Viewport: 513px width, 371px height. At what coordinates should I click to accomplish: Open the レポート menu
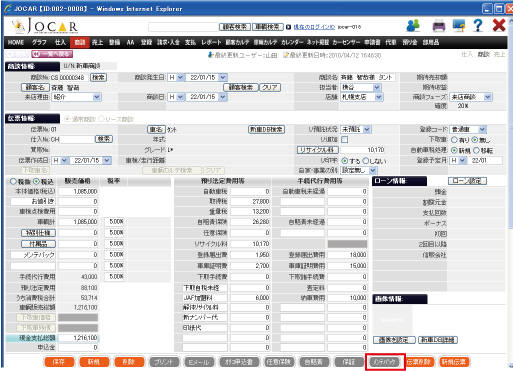tap(211, 42)
